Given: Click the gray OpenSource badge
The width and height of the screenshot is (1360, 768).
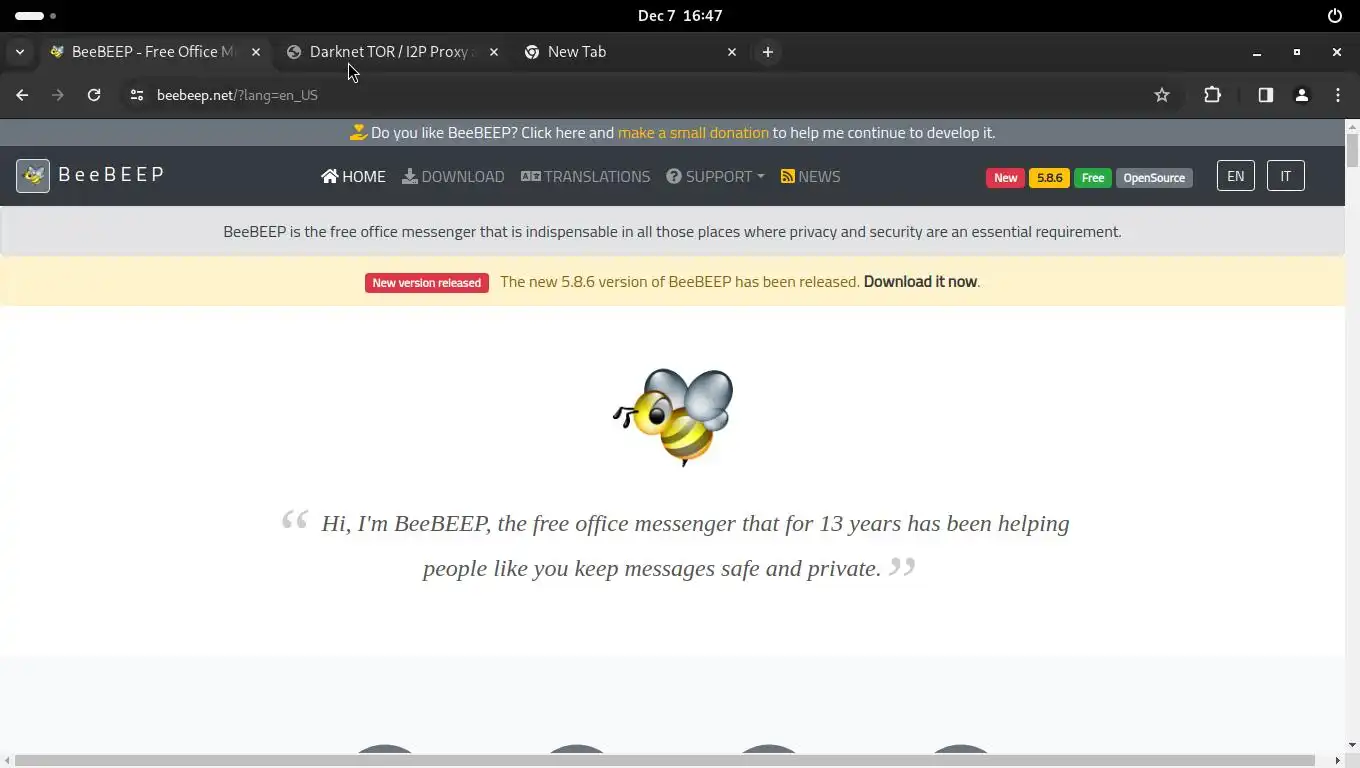Looking at the screenshot, I should 1154,178.
